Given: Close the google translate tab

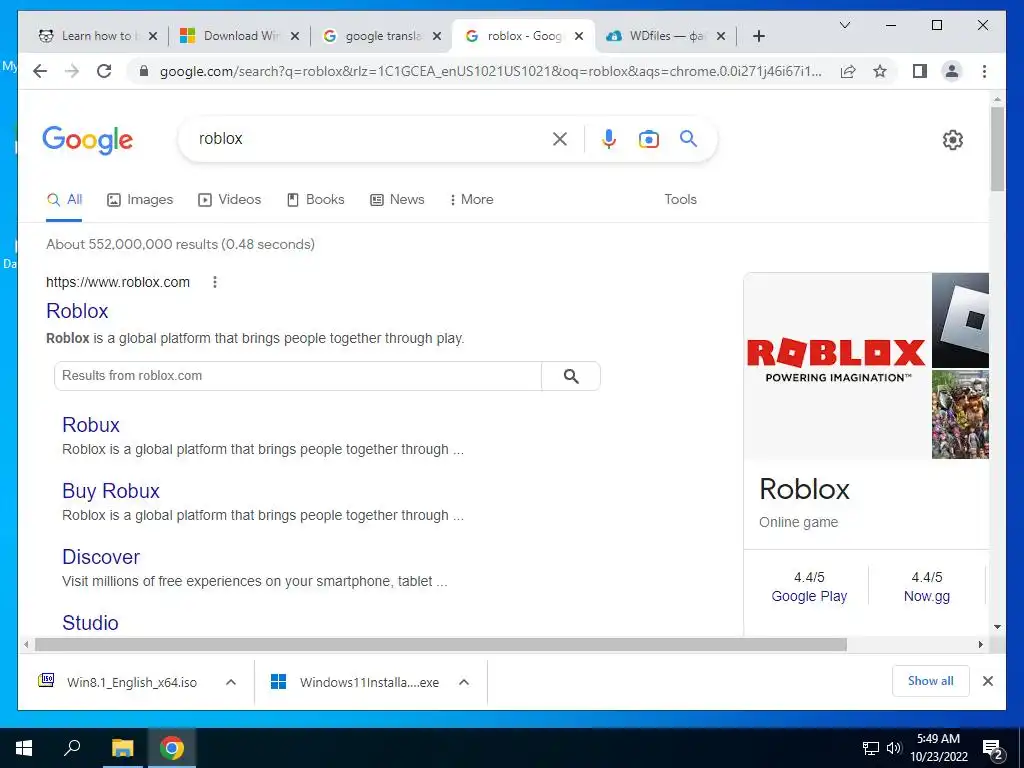Looking at the screenshot, I should coord(437,36).
